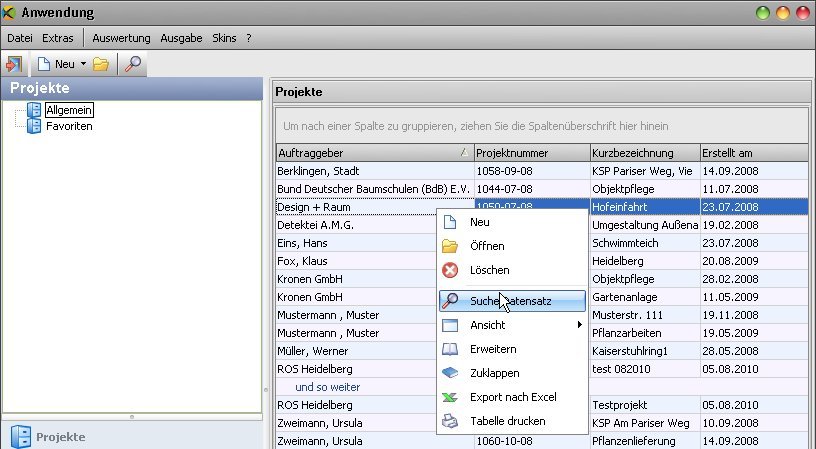
Task: Click the 'und so weiter' row
Action: click(327, 386)
